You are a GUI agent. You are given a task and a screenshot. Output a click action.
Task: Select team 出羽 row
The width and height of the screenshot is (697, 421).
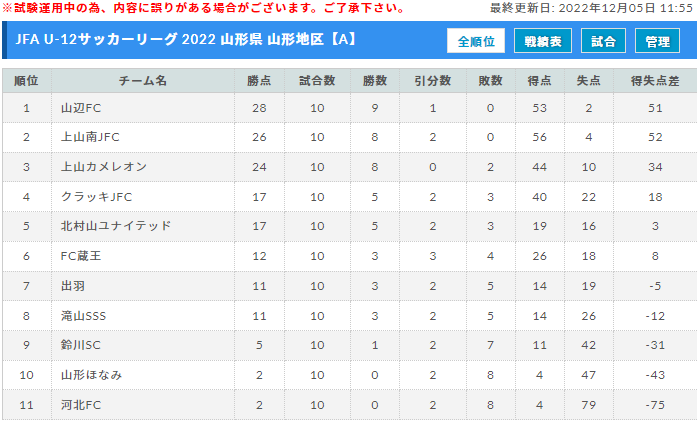tap(348, 286)
